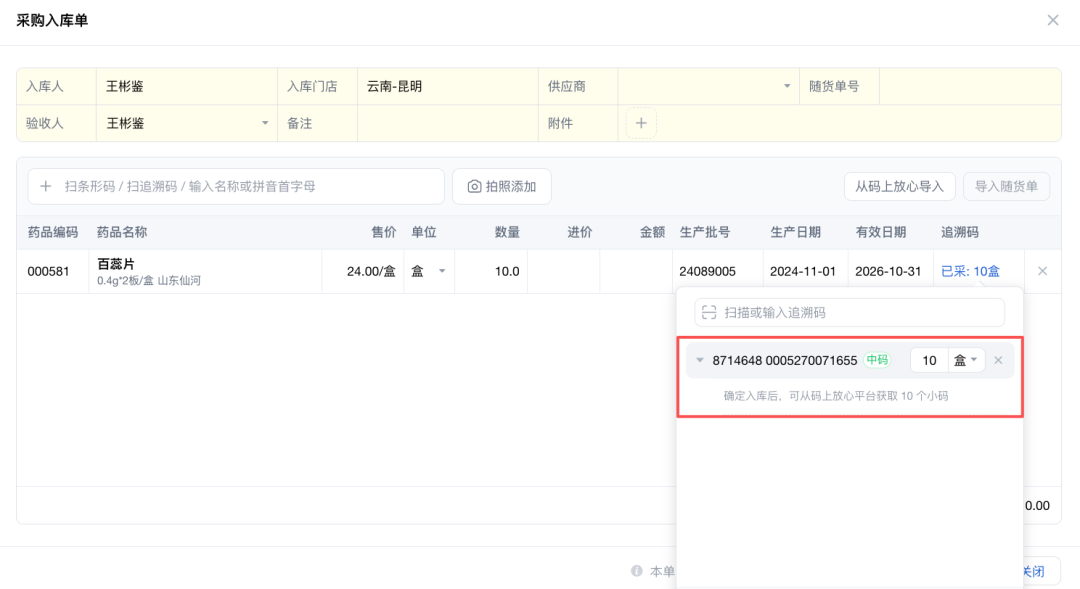Click 导入随货单 button

pyautogui.click(x=1006, y=186)
